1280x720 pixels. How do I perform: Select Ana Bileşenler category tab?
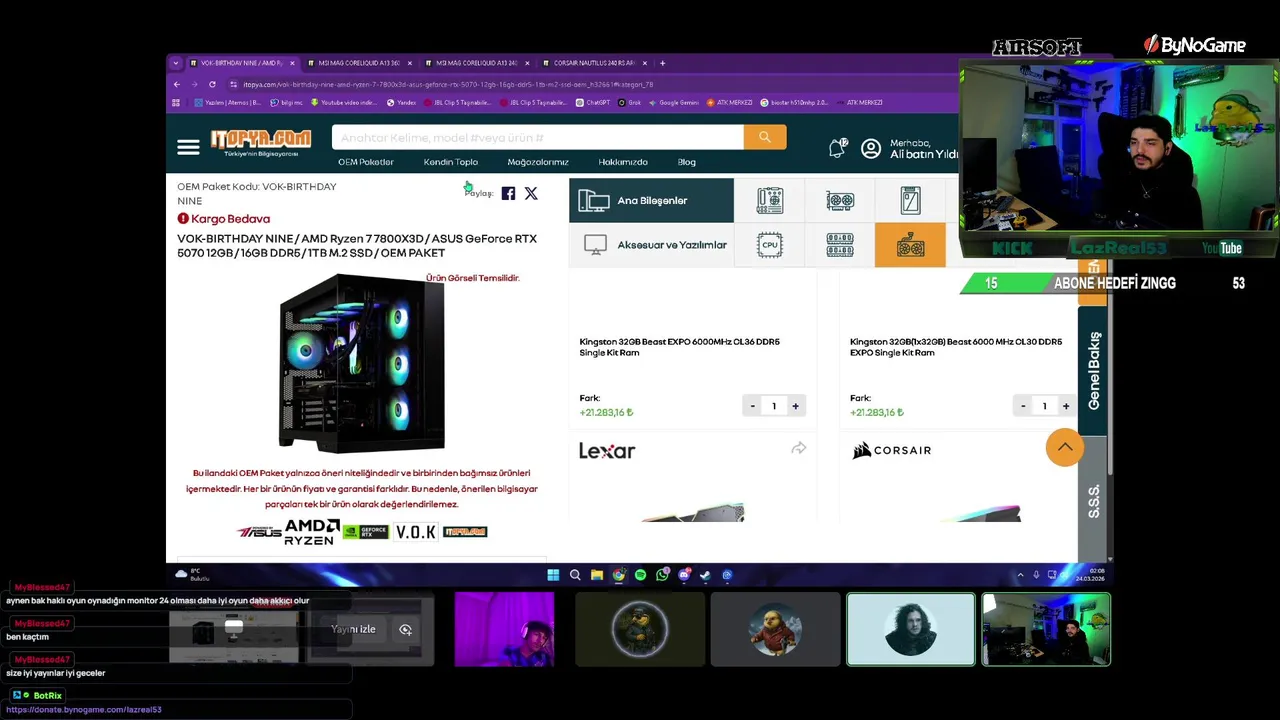(651, 200)
